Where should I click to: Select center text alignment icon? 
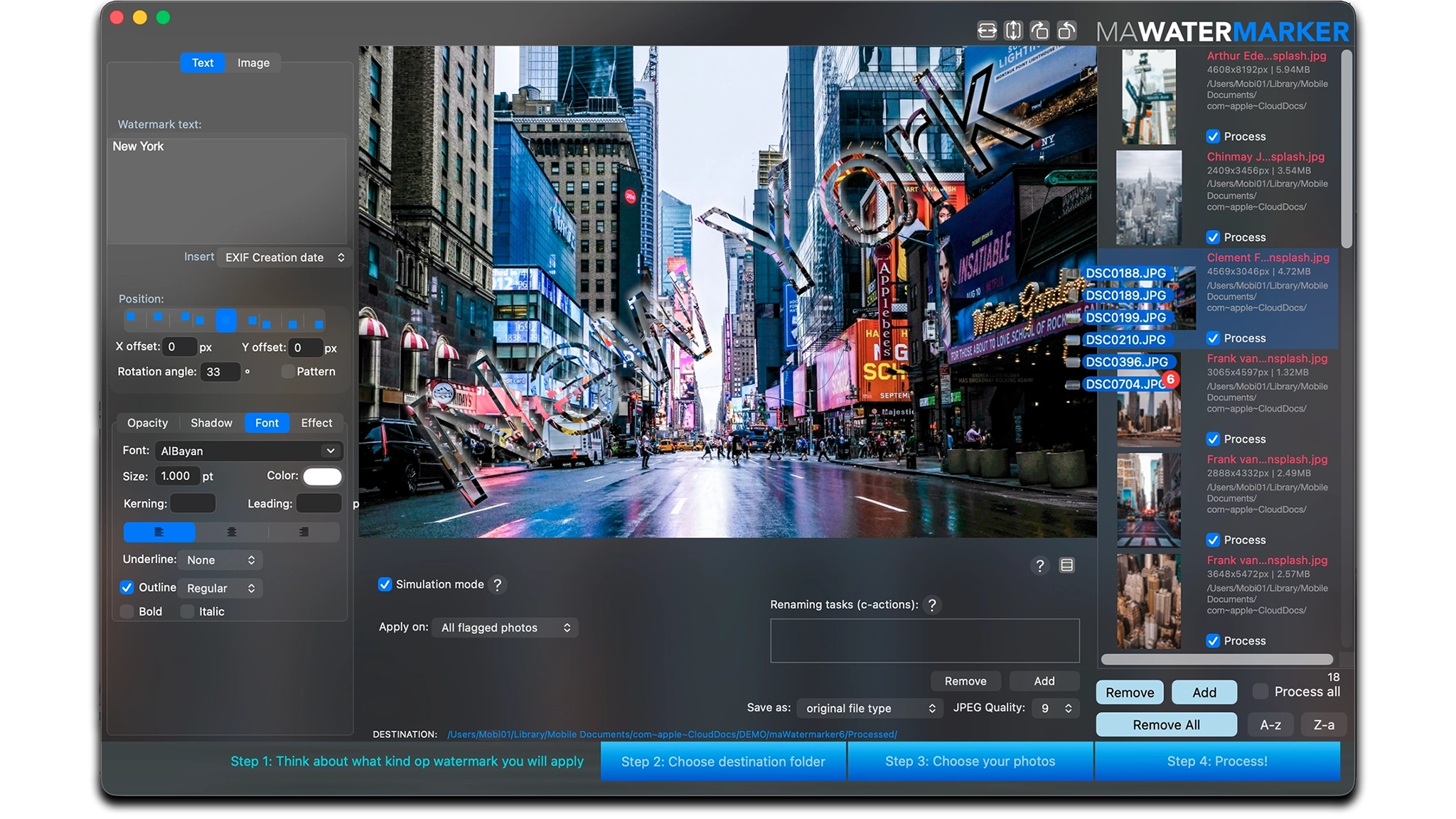pos(232,532)
